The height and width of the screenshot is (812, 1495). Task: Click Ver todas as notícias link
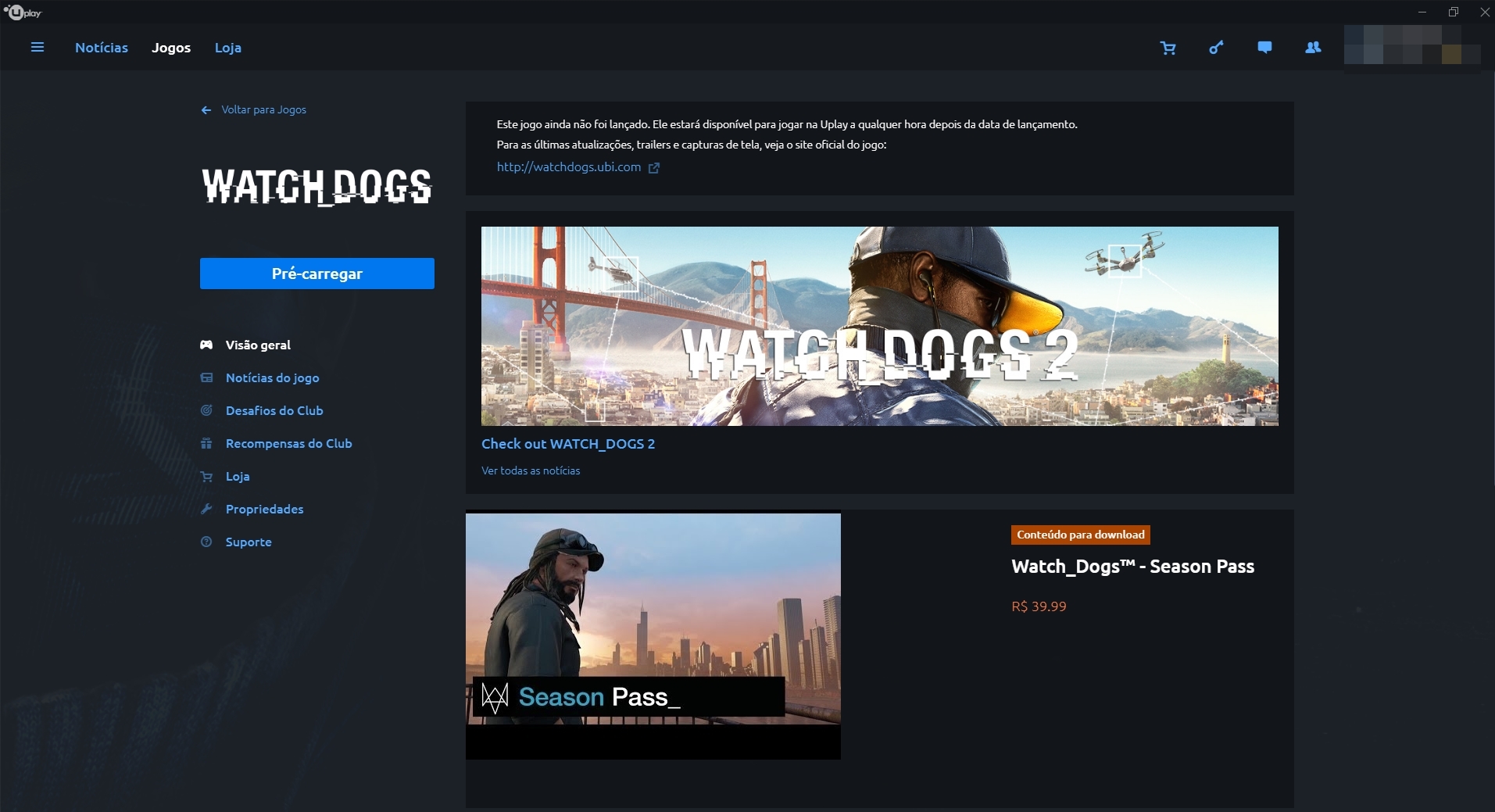click(x=531, y=470)
